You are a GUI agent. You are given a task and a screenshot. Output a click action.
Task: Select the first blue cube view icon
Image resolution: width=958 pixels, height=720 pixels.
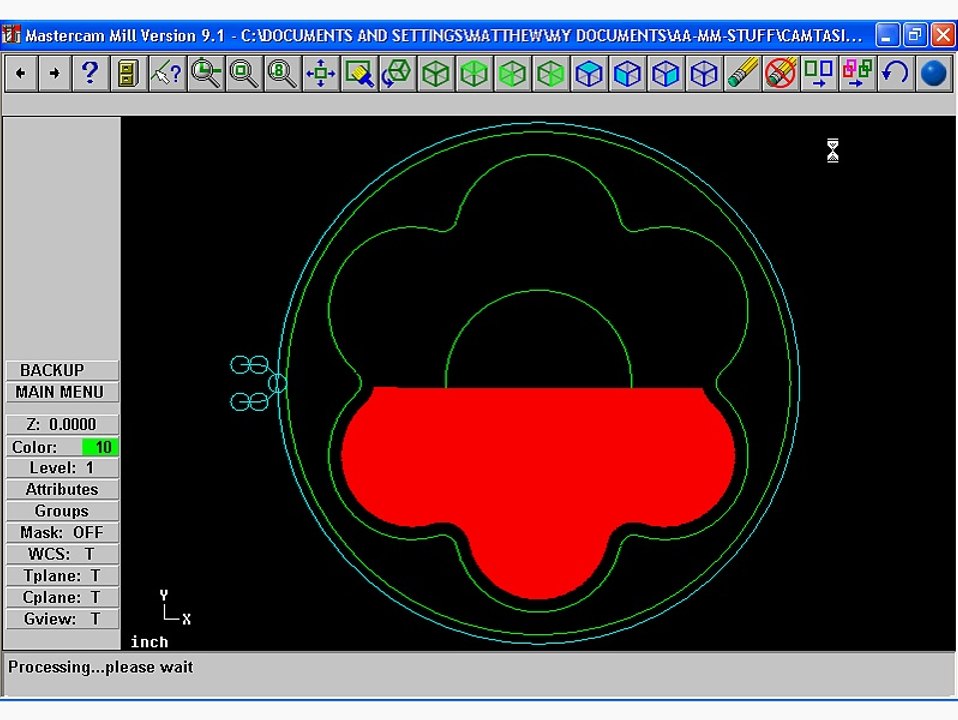589,73
